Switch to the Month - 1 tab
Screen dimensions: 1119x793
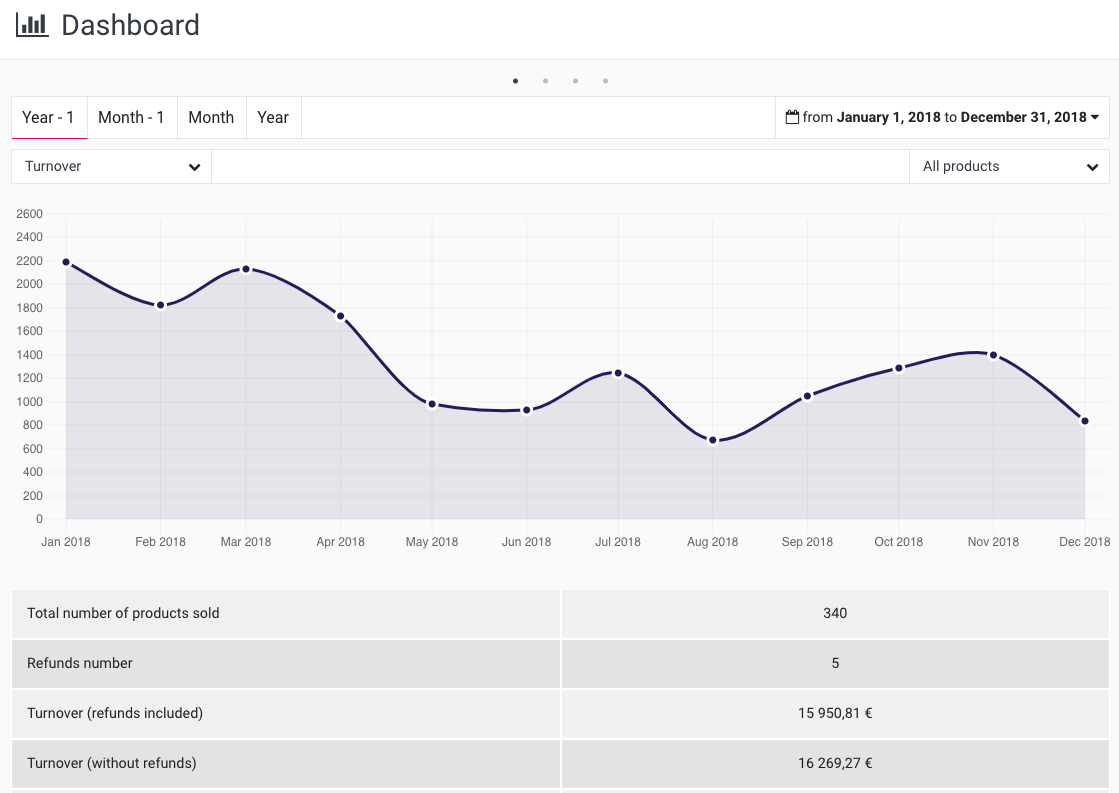coord(131,117)
